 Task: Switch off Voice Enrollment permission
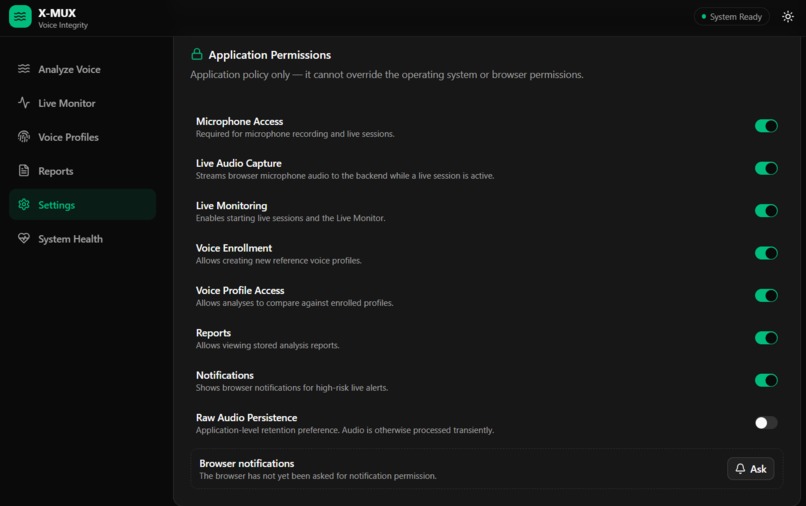coord(766,253)
